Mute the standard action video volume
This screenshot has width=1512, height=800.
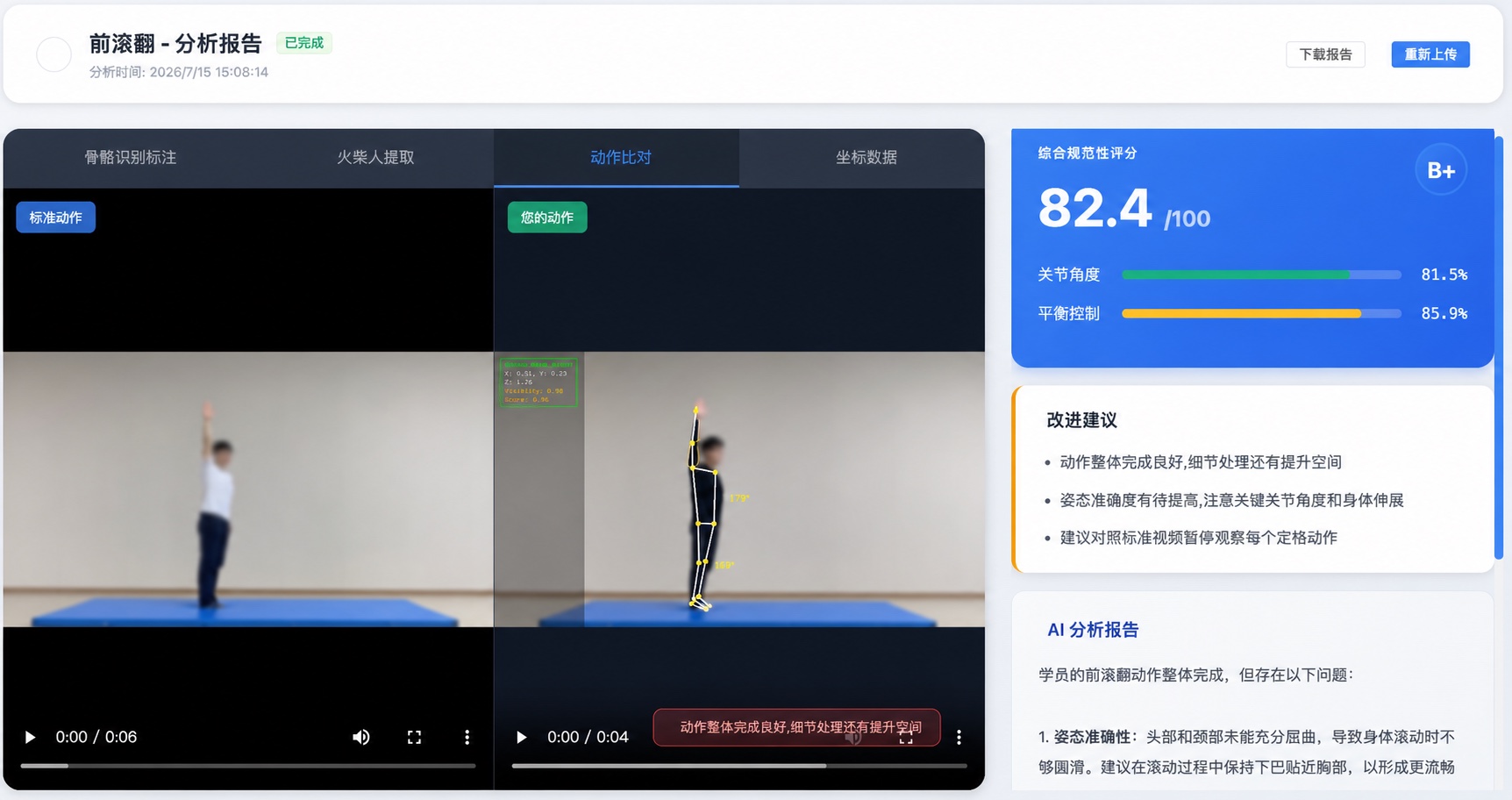361,737
